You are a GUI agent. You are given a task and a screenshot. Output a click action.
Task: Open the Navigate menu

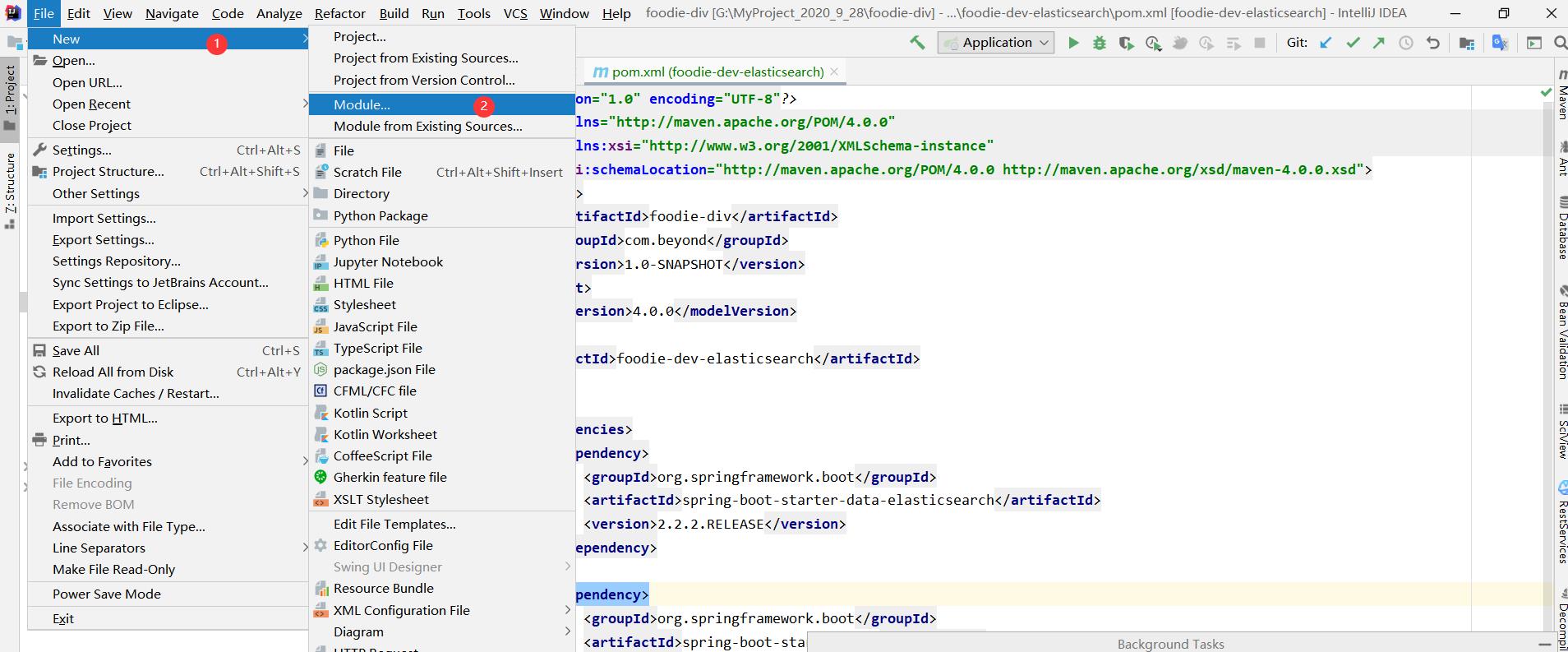(172, 13)
